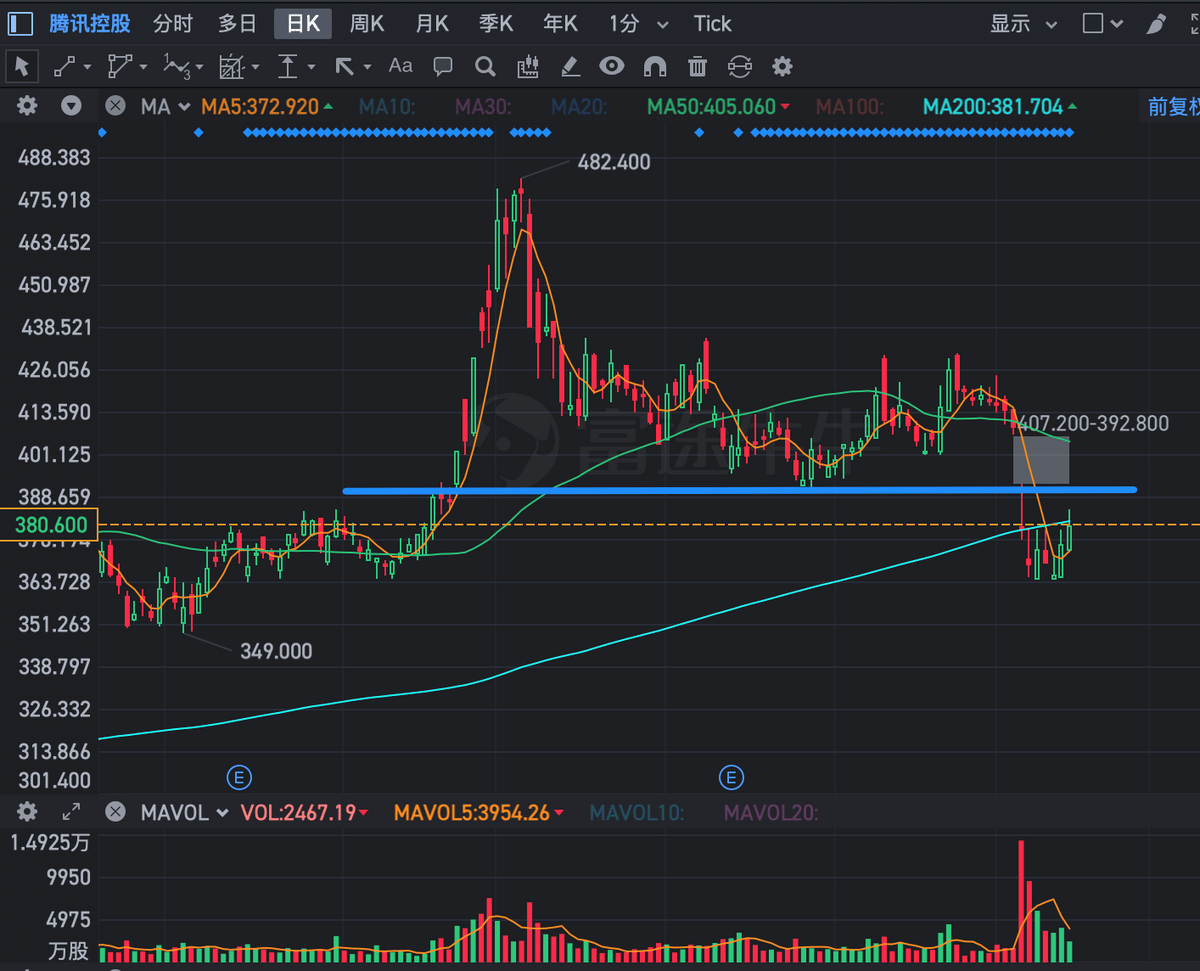Switch to the 分时 intraday tab
1200x971 pixels.
click(173, 23)
